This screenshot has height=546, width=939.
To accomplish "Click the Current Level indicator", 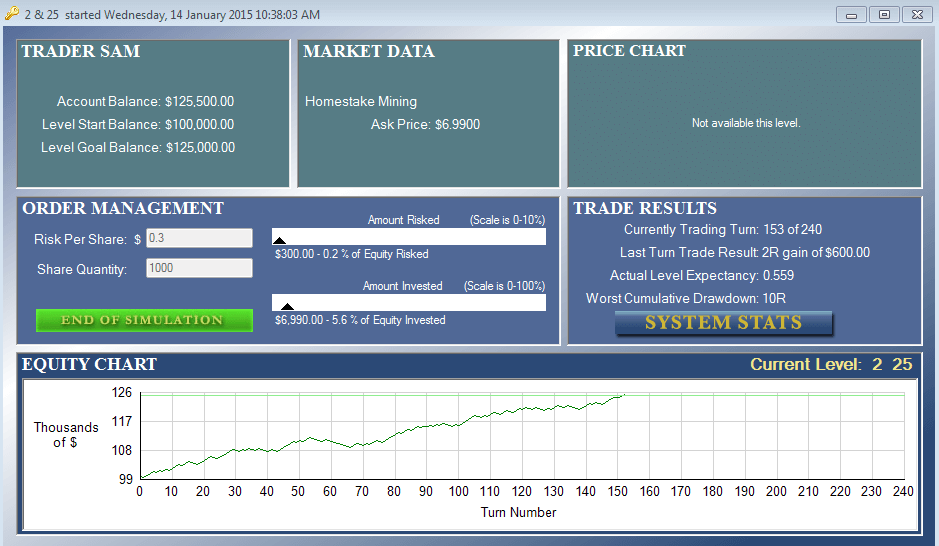I will pos(831,364).
